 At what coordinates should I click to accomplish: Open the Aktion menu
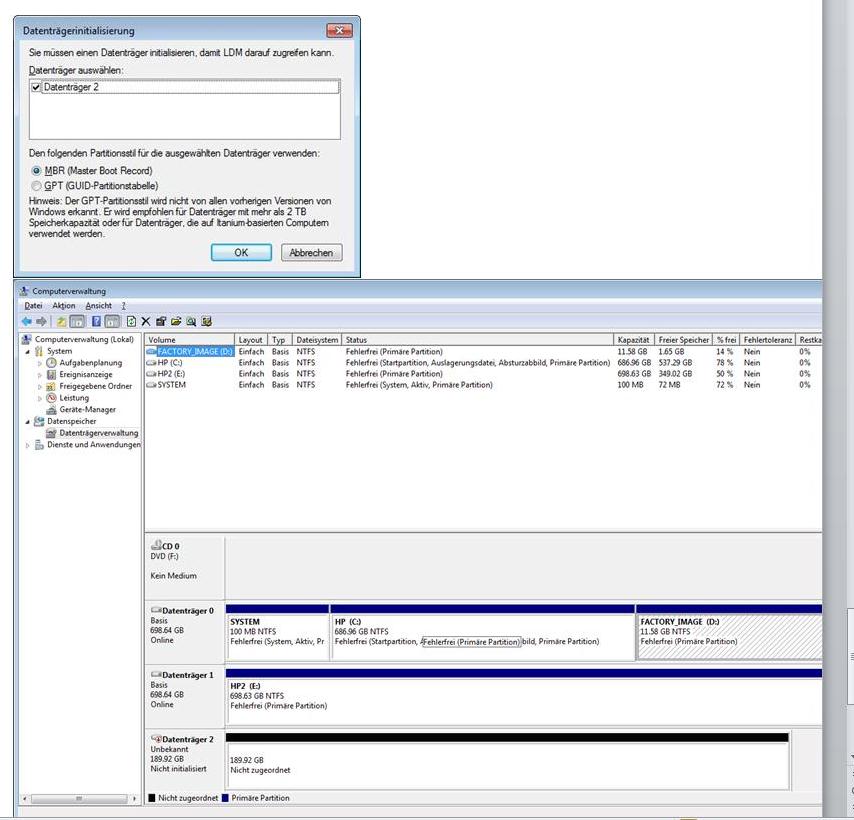[64, 306]
